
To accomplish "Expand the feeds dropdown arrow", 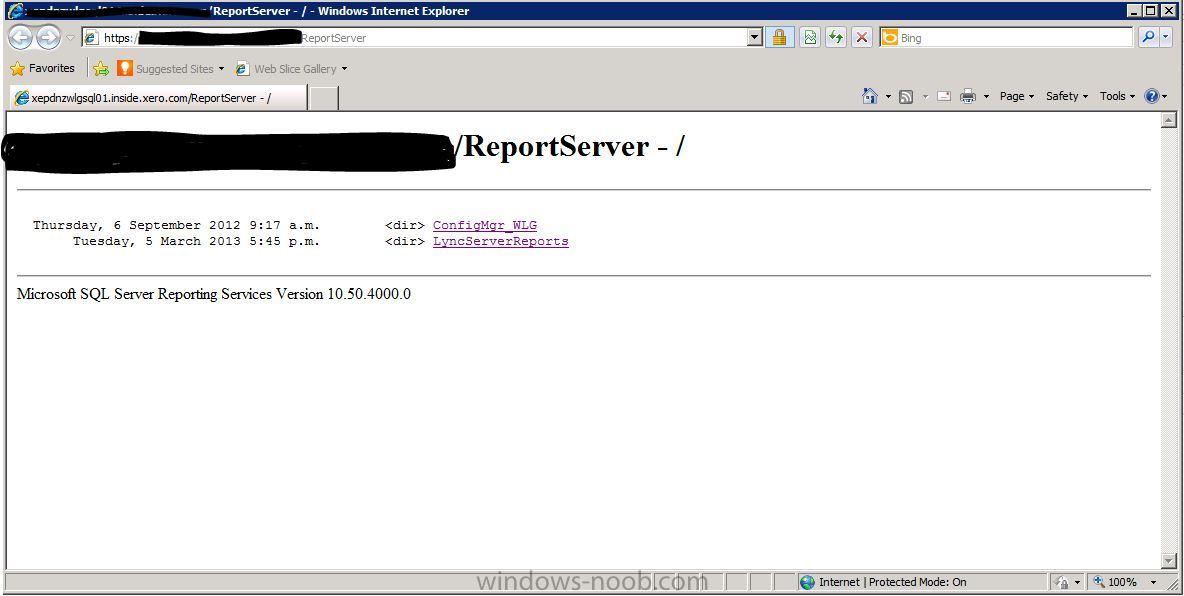I will [x=925, y=97].
